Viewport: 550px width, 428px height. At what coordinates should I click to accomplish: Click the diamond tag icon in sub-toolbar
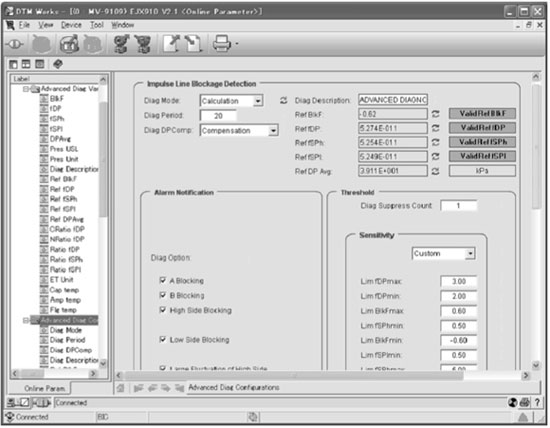(58, 64)
